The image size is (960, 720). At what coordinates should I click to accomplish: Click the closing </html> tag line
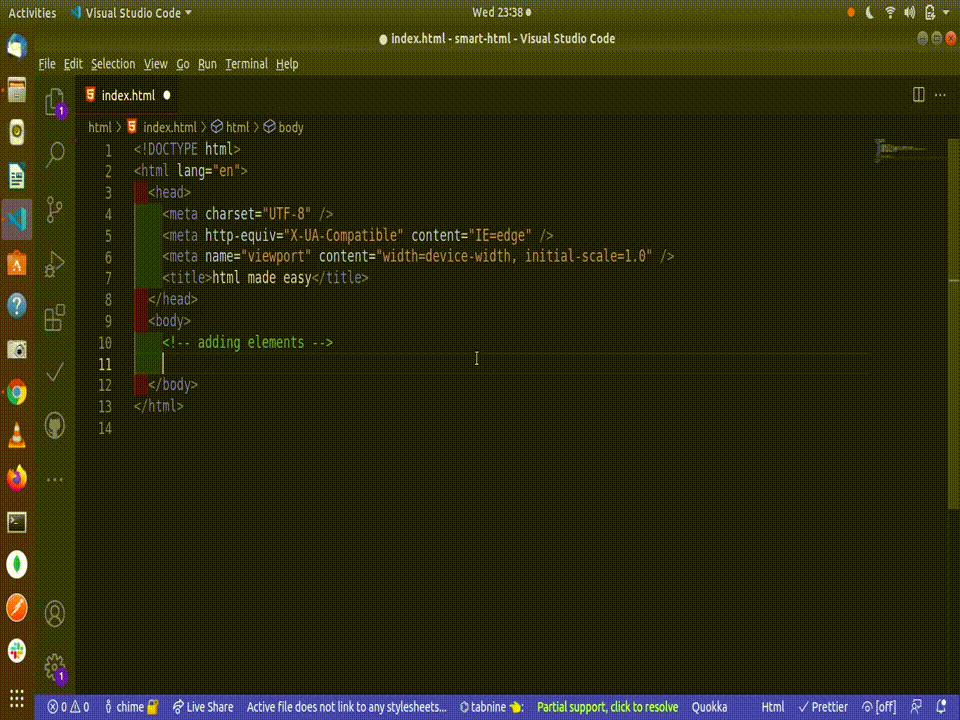point(159,406)
